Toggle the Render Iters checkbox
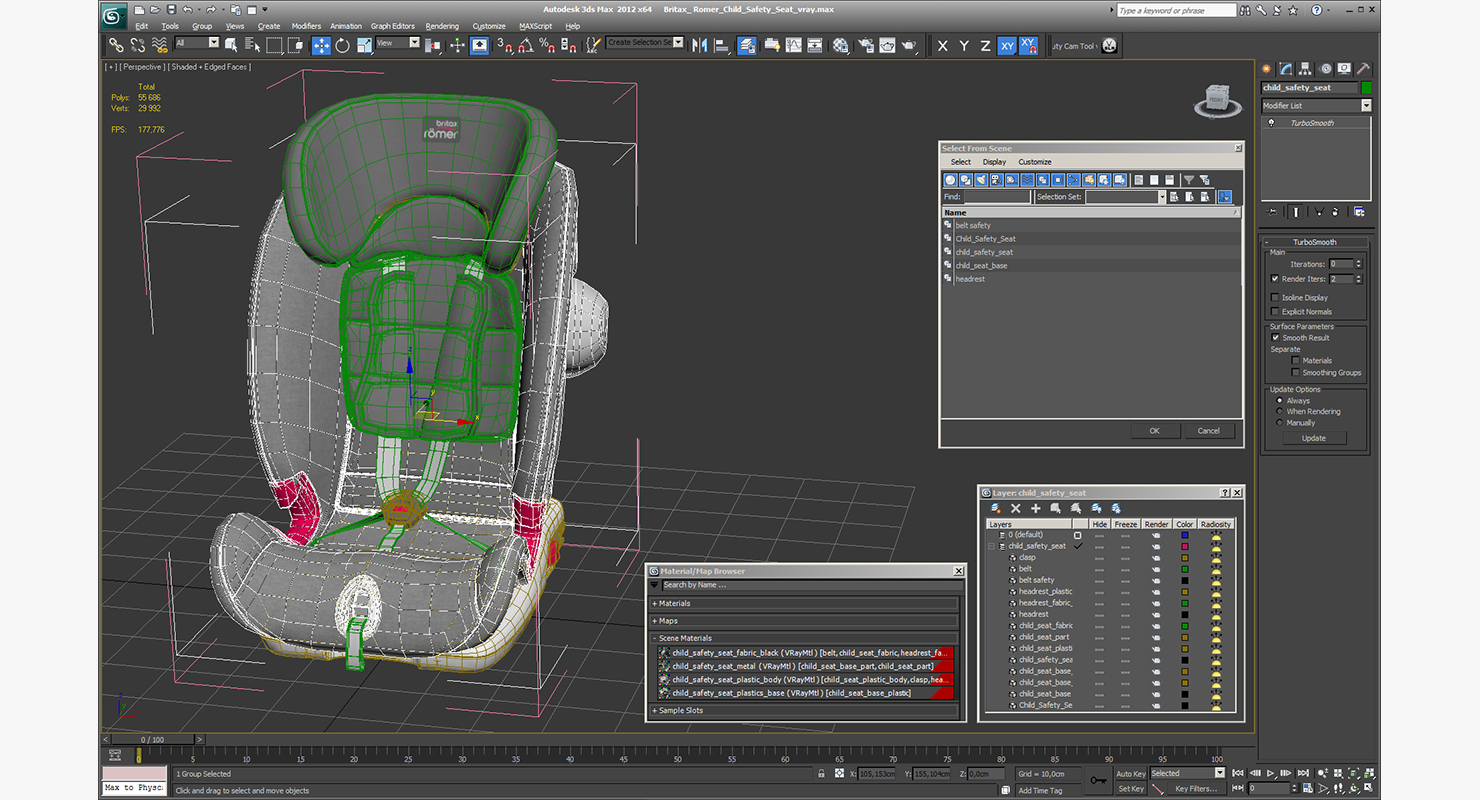Viewport: 1480px width, 800px height. (1275, 279)
